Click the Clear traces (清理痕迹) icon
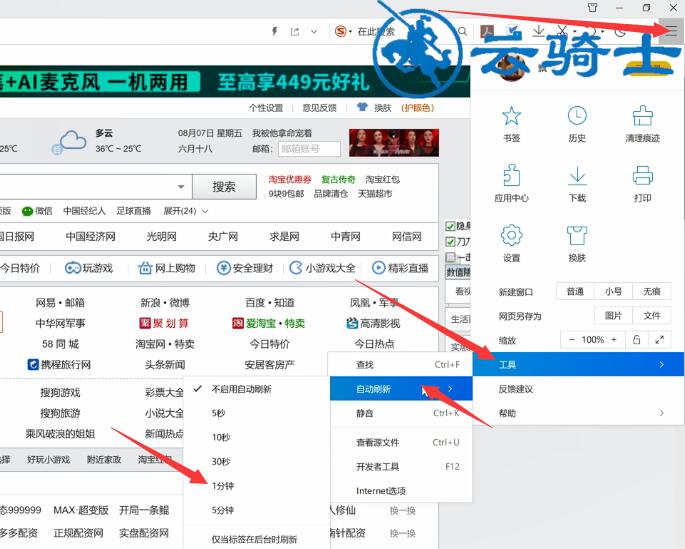Screen dimensions: 685x549 tap(643, 116)
